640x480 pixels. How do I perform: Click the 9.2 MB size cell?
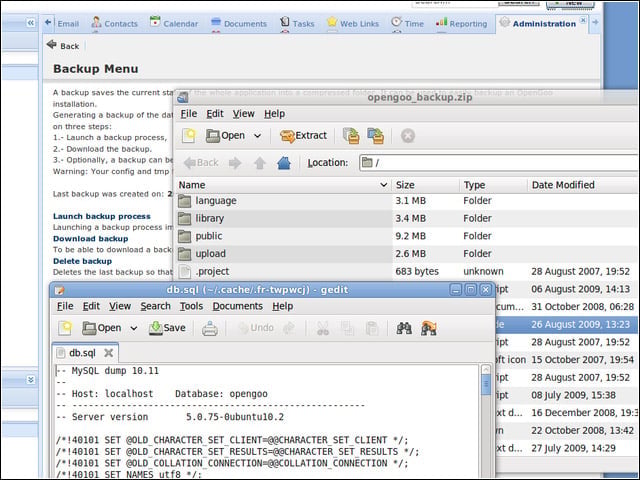(410, 236)
